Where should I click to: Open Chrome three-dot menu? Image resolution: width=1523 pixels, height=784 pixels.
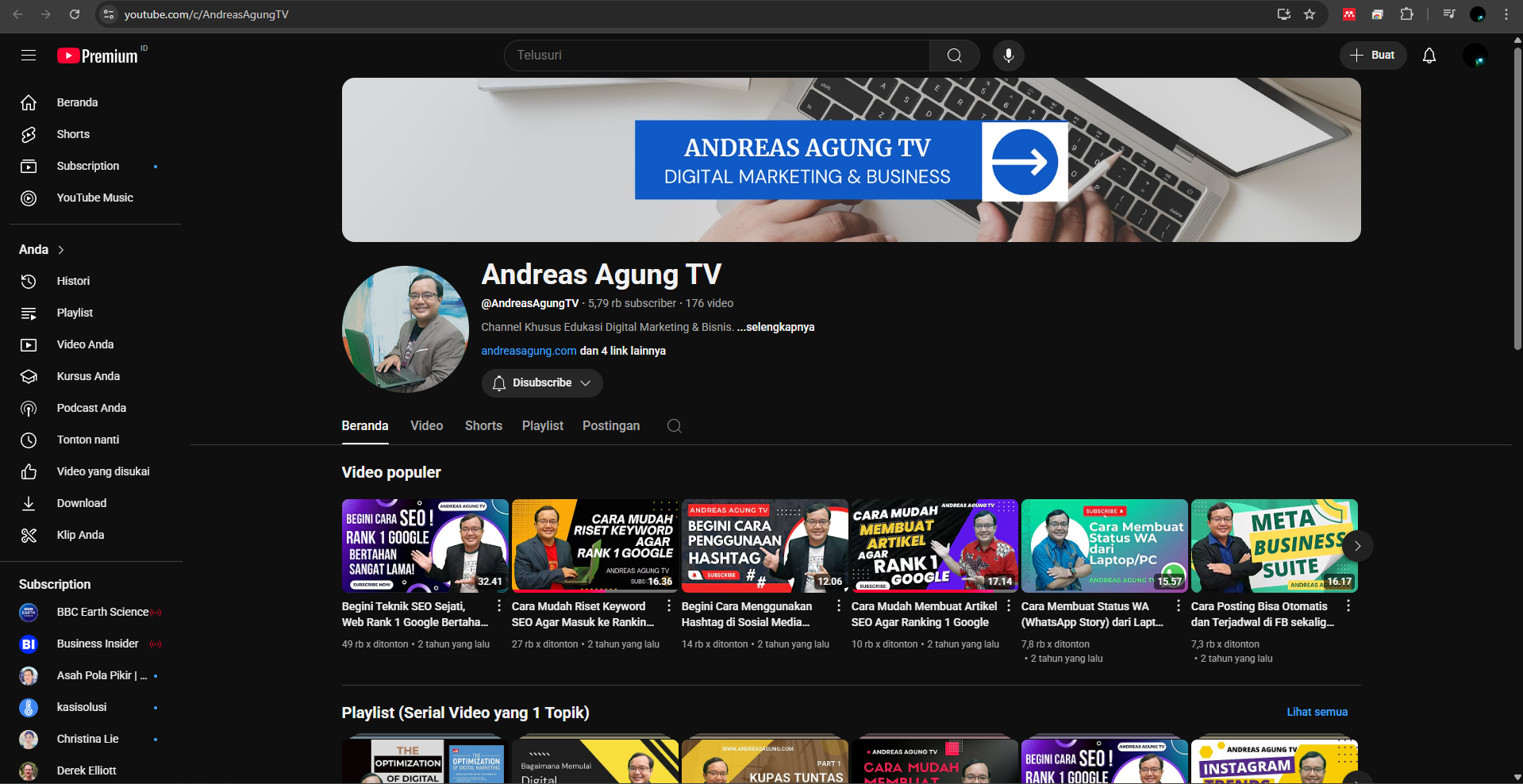click(x=1506, y=14)
